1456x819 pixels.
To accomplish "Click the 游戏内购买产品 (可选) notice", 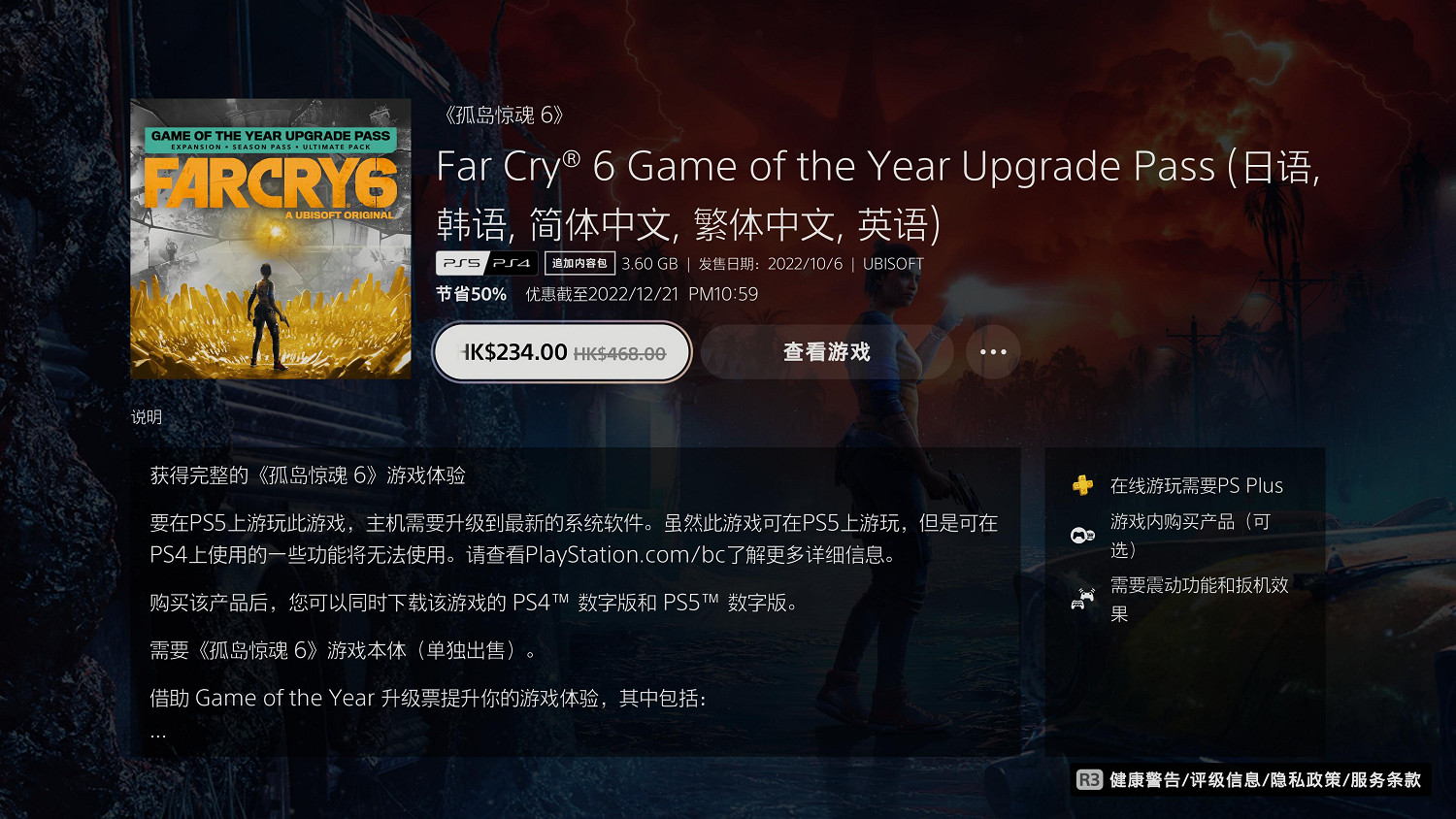I will (1191, 536).
